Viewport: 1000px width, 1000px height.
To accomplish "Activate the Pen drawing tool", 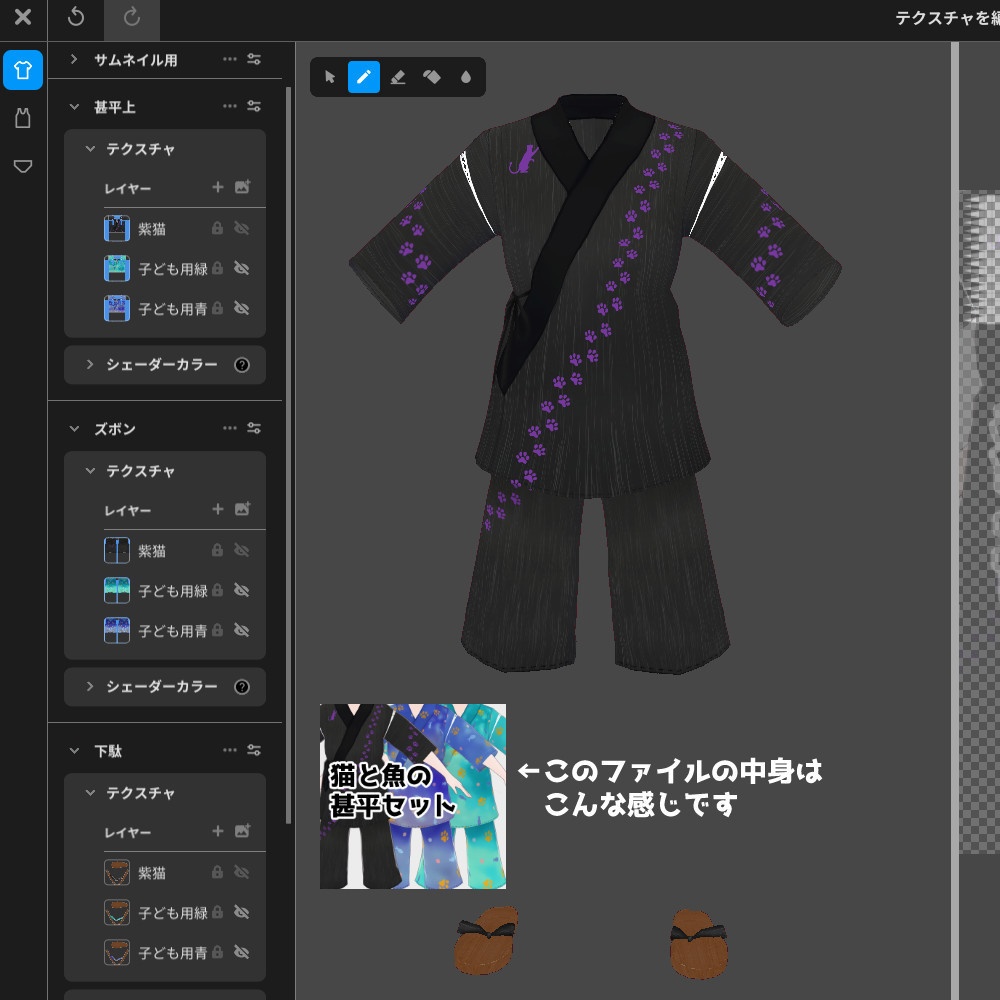I will coord(363,77).
